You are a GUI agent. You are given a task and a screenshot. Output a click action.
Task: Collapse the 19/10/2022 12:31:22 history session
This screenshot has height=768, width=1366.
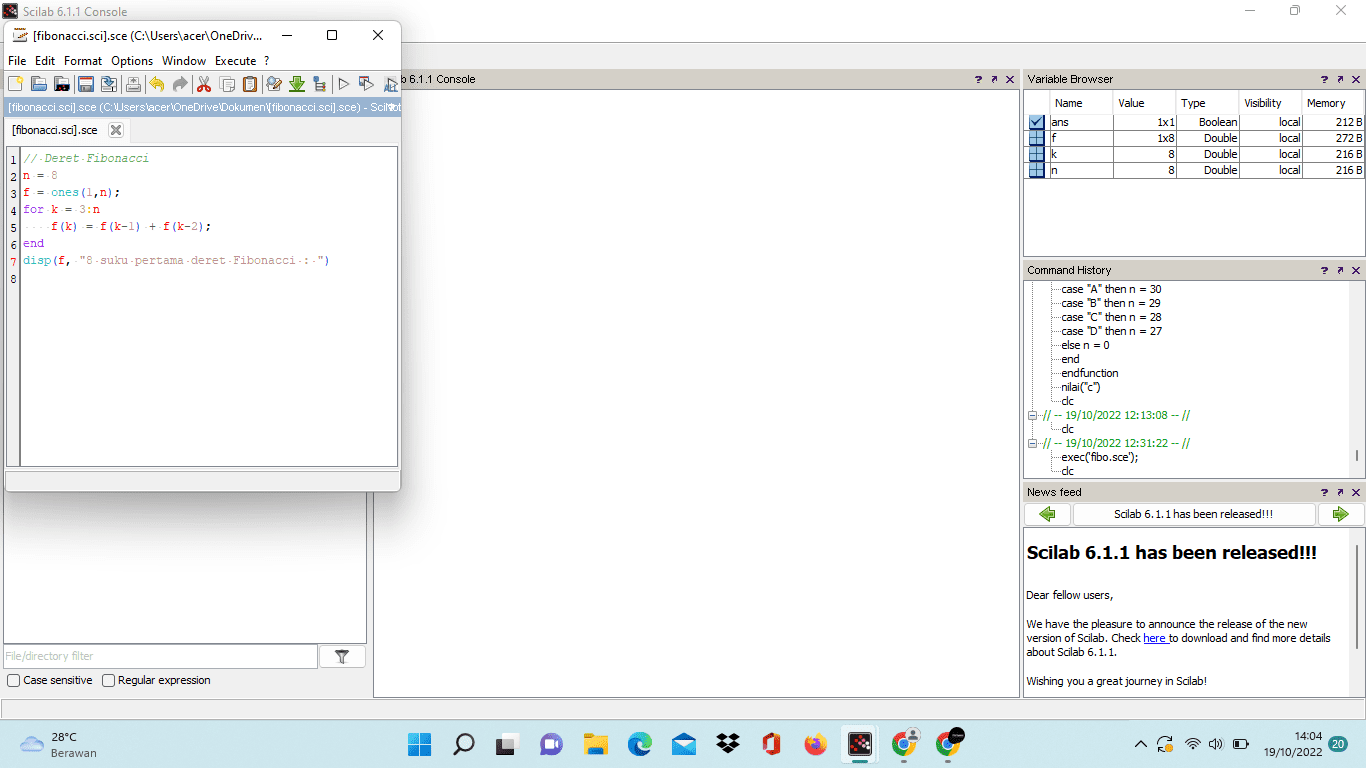(x=1033, y=443)
